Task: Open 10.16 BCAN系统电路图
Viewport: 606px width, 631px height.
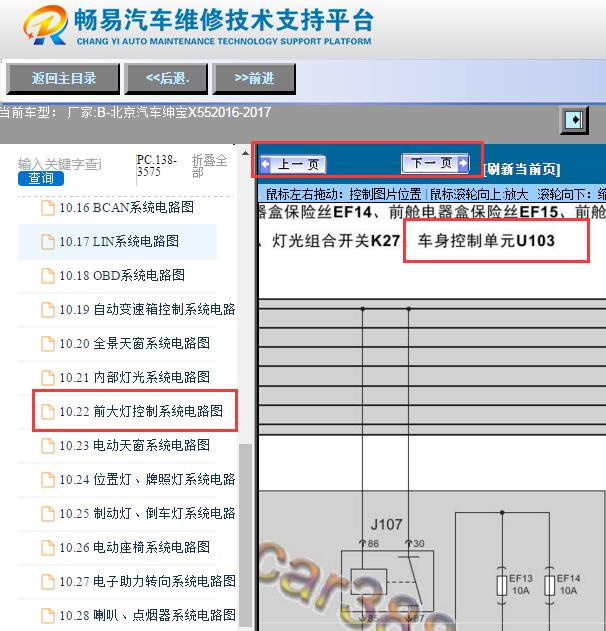Action: click(x=127, y=208)
